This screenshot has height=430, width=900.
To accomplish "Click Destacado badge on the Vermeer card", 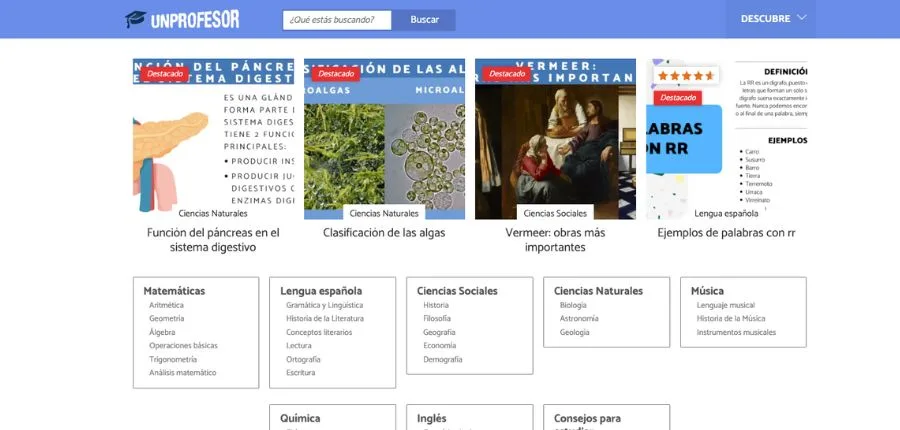I will (x=507, y=74).
